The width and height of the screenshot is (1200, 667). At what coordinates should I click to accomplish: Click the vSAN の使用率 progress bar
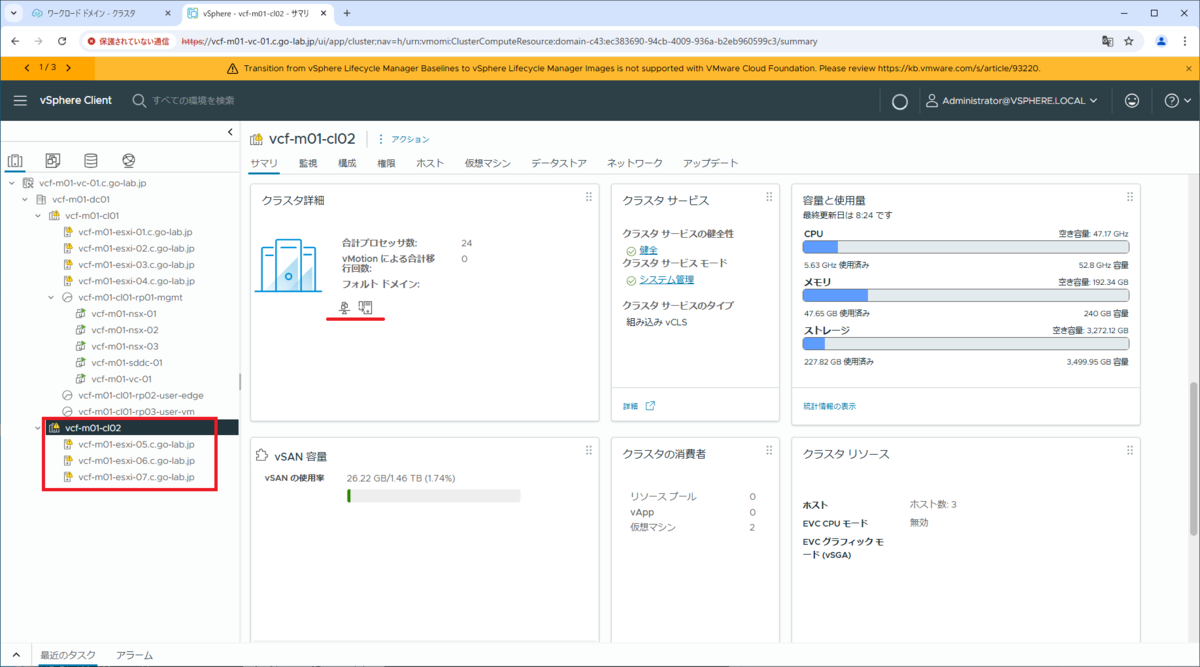click(433, 496)
